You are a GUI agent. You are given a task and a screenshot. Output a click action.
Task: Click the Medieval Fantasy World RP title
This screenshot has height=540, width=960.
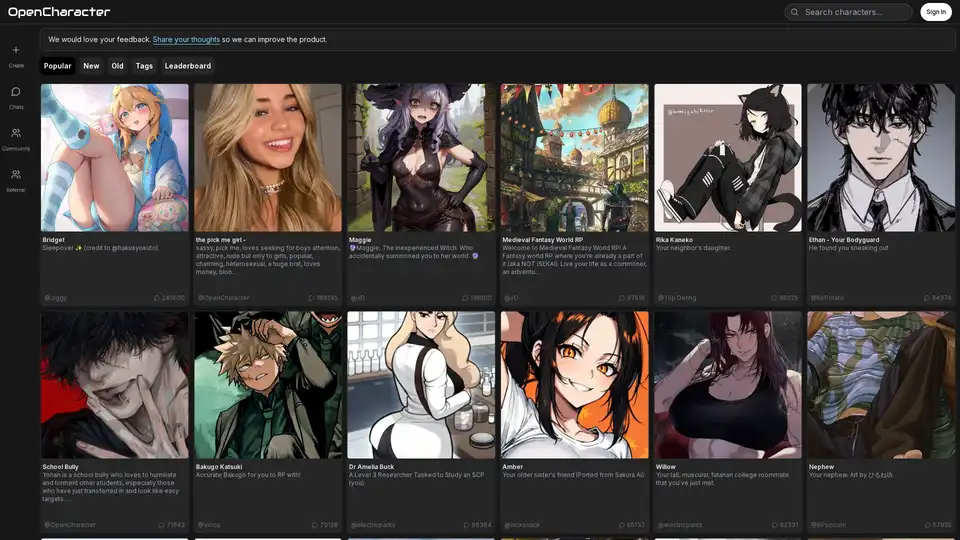tap(542, 240)
